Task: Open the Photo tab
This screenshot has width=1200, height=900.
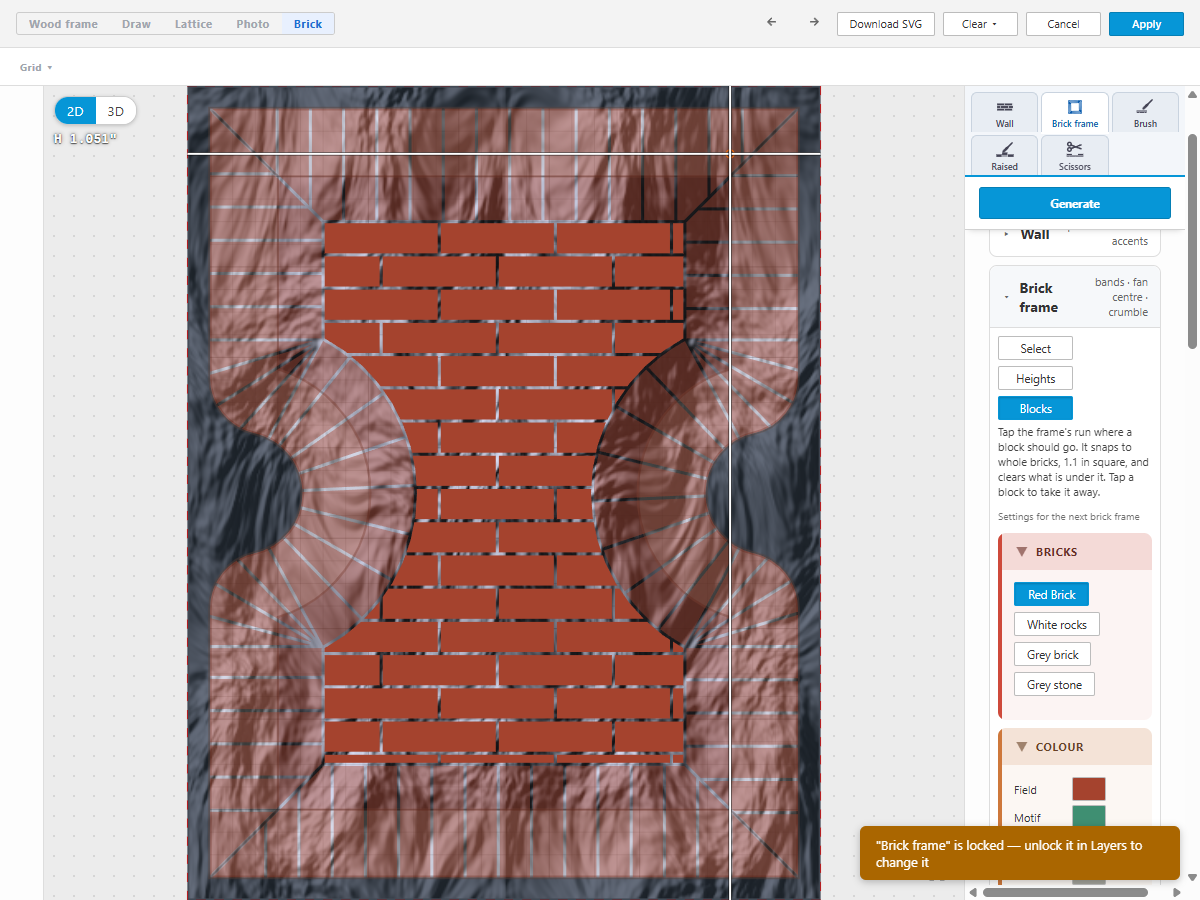Action: coord(253,24)
